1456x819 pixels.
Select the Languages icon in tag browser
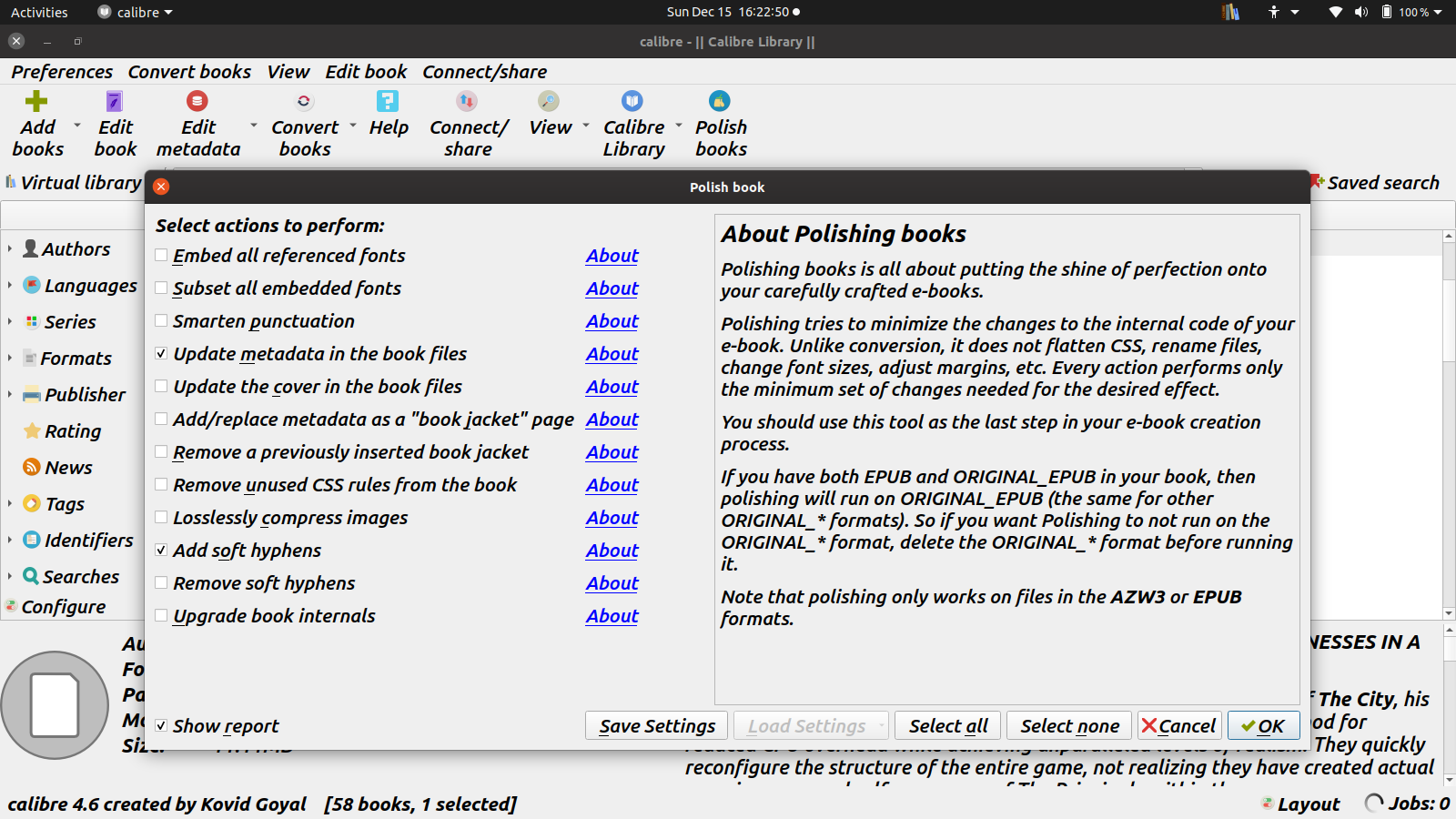32,285
